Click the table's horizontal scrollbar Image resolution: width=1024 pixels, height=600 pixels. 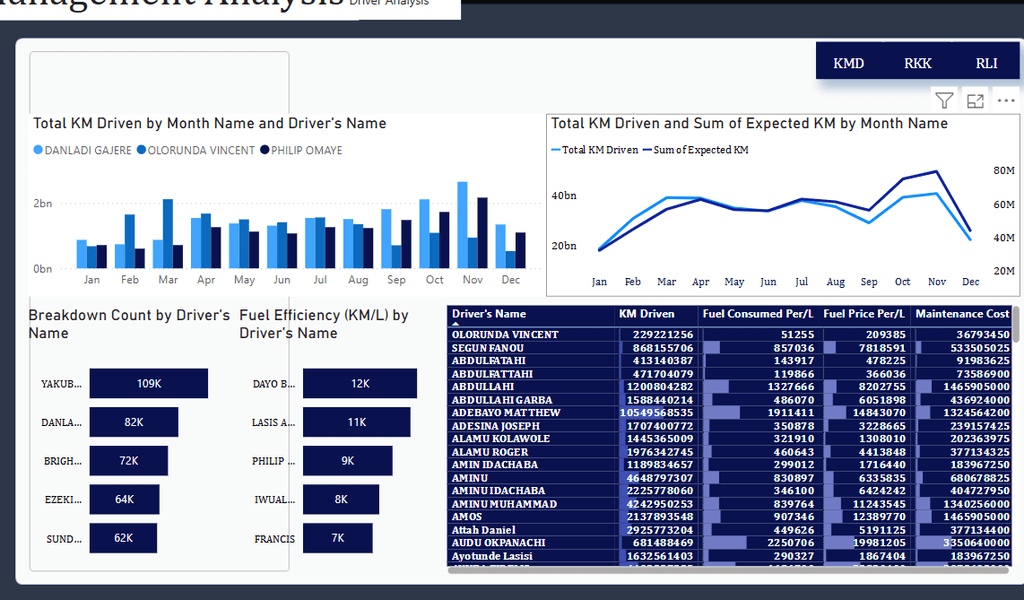[728, 570]
